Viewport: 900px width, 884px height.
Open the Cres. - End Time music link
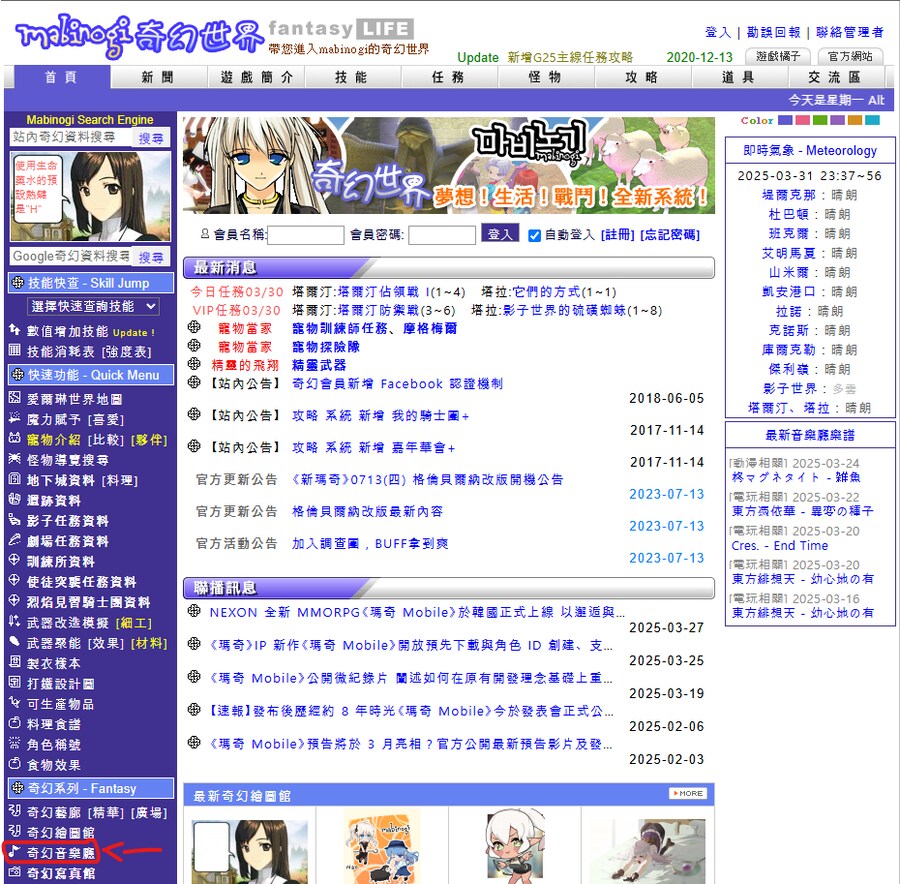[779, 545]
